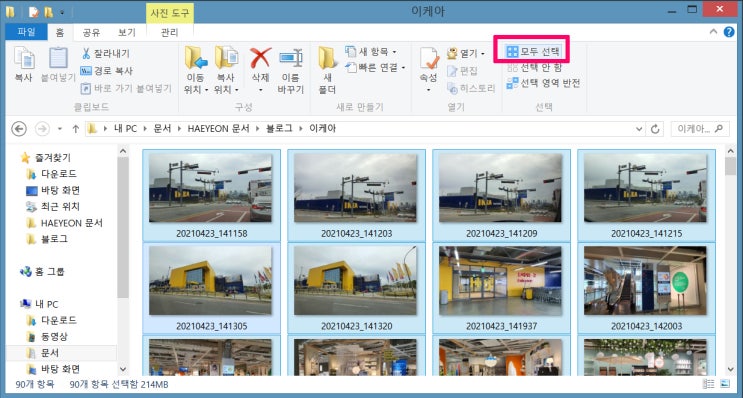Select thumbnail 20210423_141158
The height and width of the screenshot is (398, 743).
211,195
